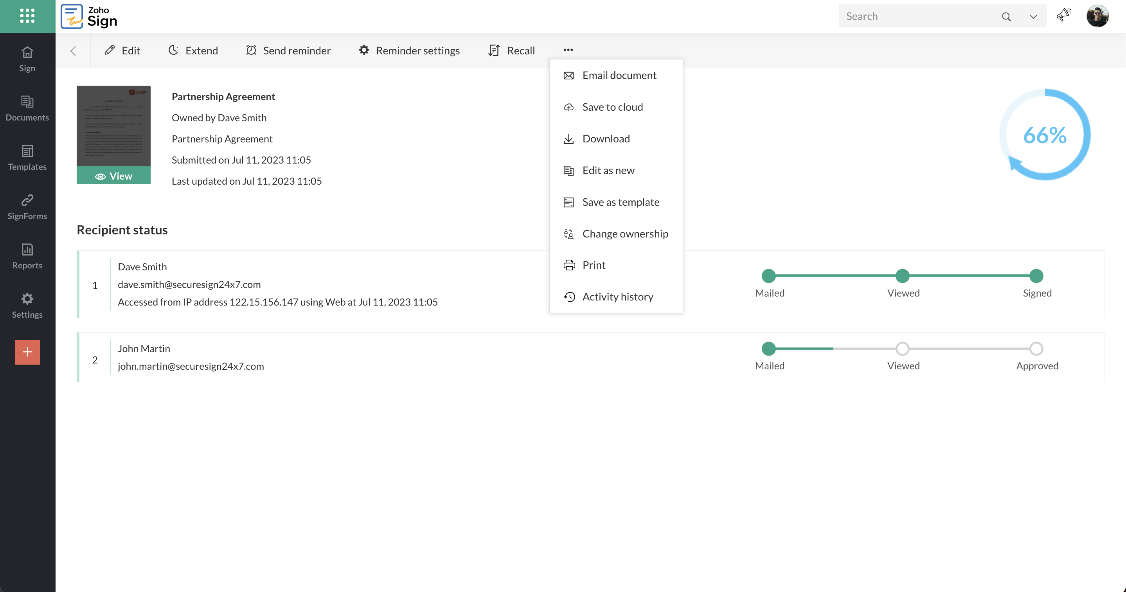Select the Templates sidebar icon
Viewport: 1126px width, 592px height.
[27, 159]
